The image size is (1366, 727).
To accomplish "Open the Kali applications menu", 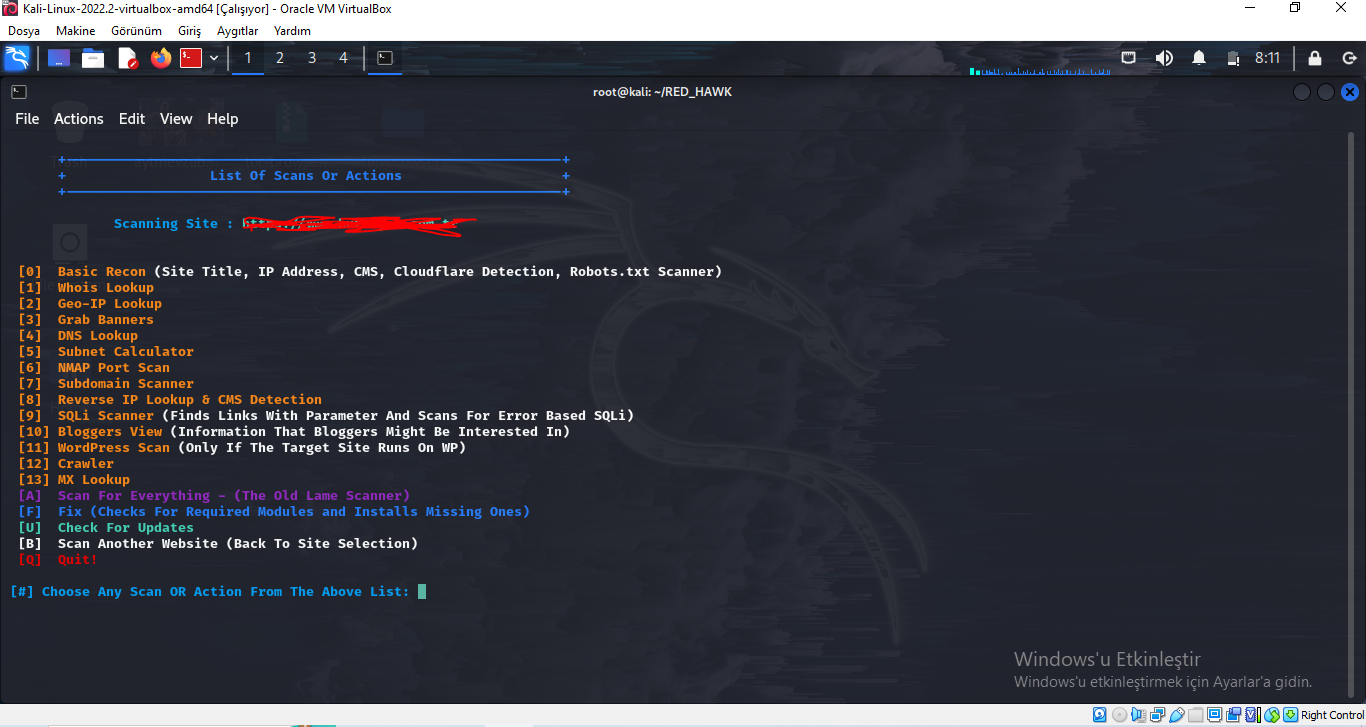I will click(17, 58).
